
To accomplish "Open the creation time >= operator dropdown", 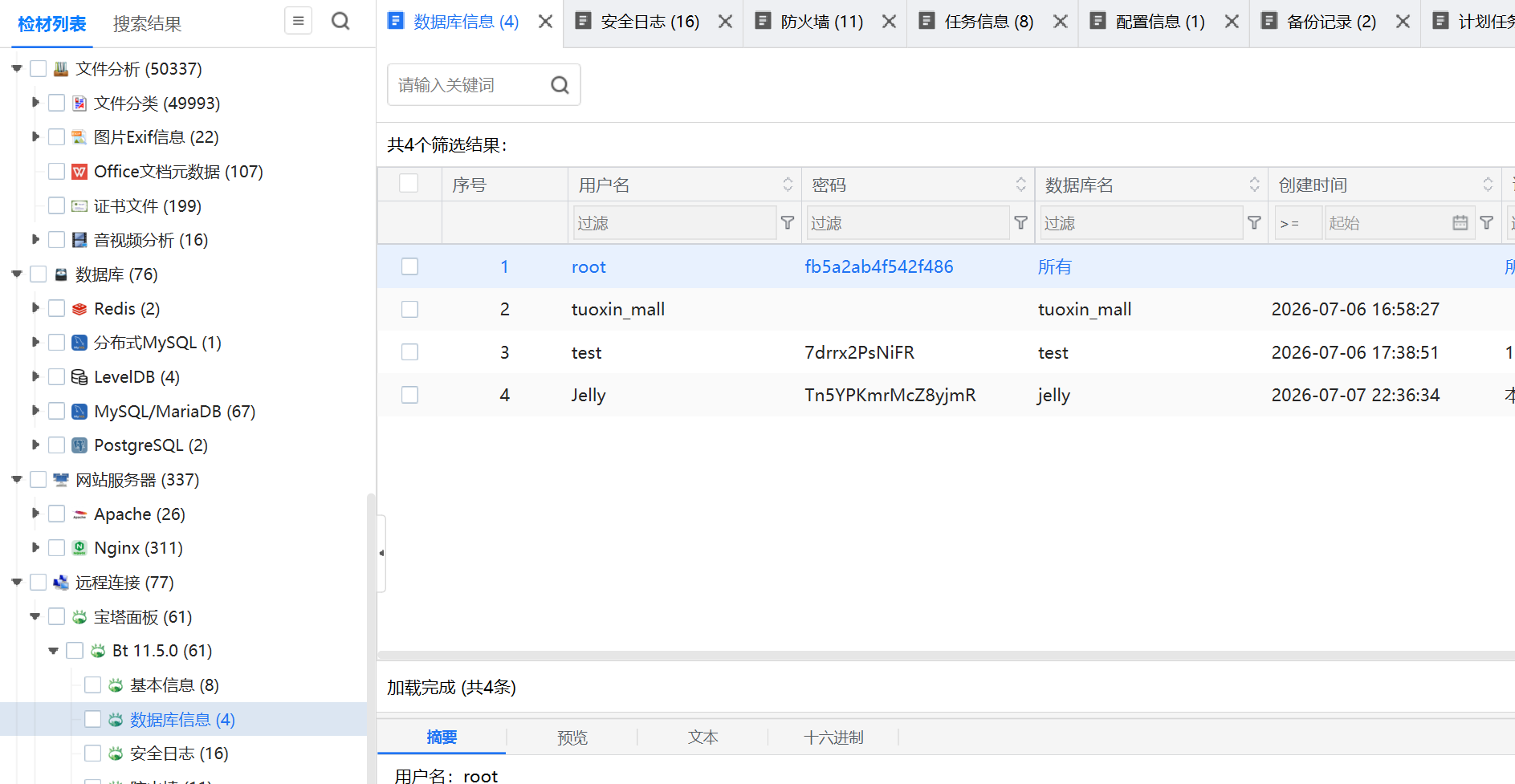I will point(1297,222).
